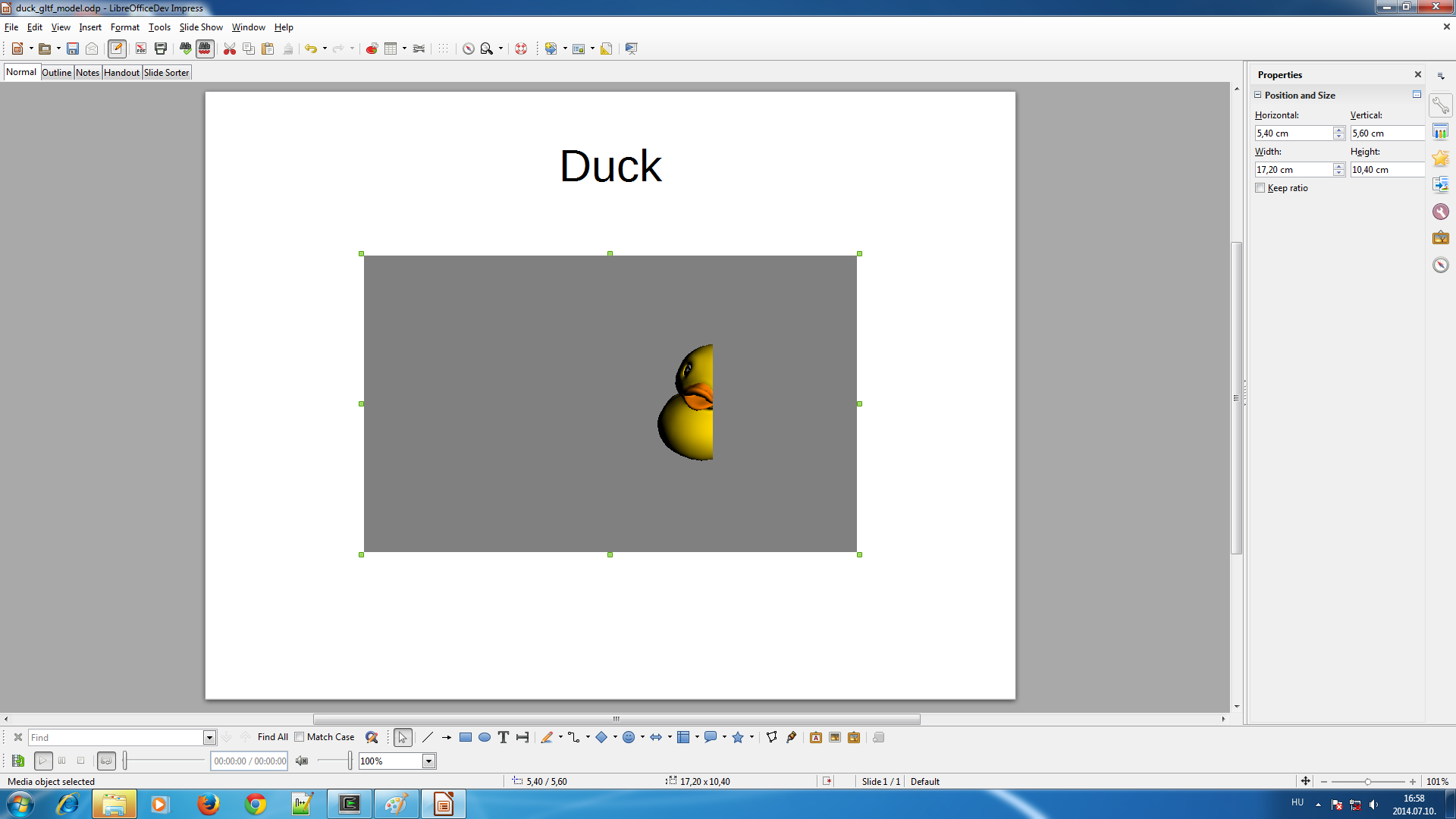Open the Slide Show menu
Image resolution: width=1456 pixels, height=819 pixels.
(x=200, y=27)
